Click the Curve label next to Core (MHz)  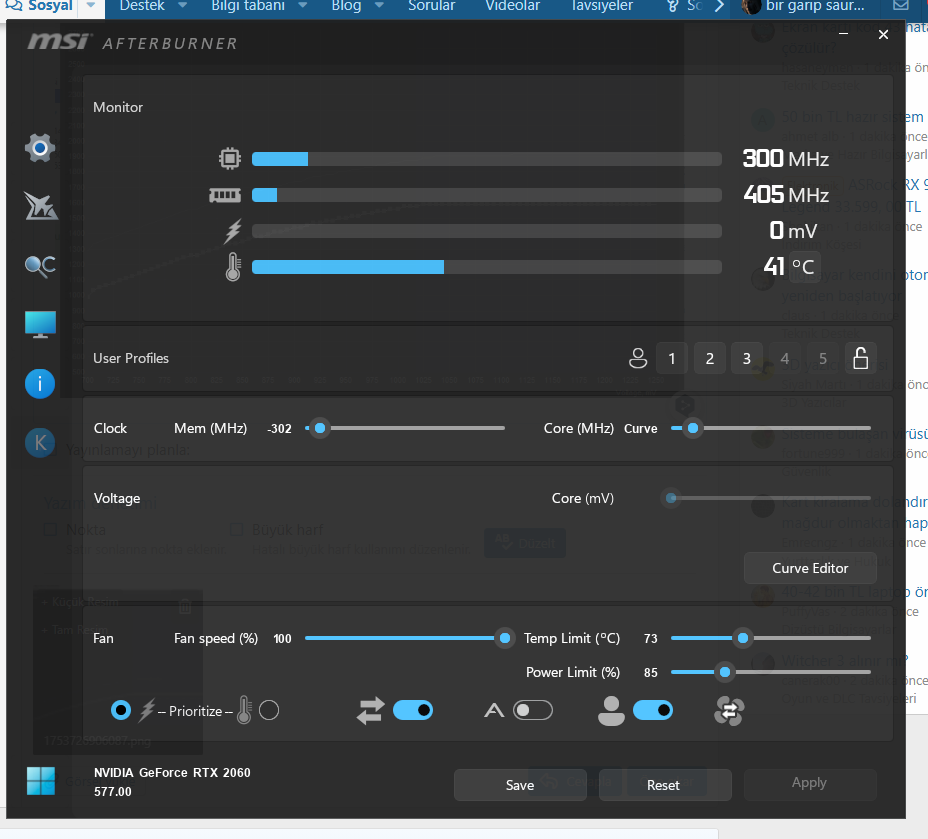tap(640, 428)
